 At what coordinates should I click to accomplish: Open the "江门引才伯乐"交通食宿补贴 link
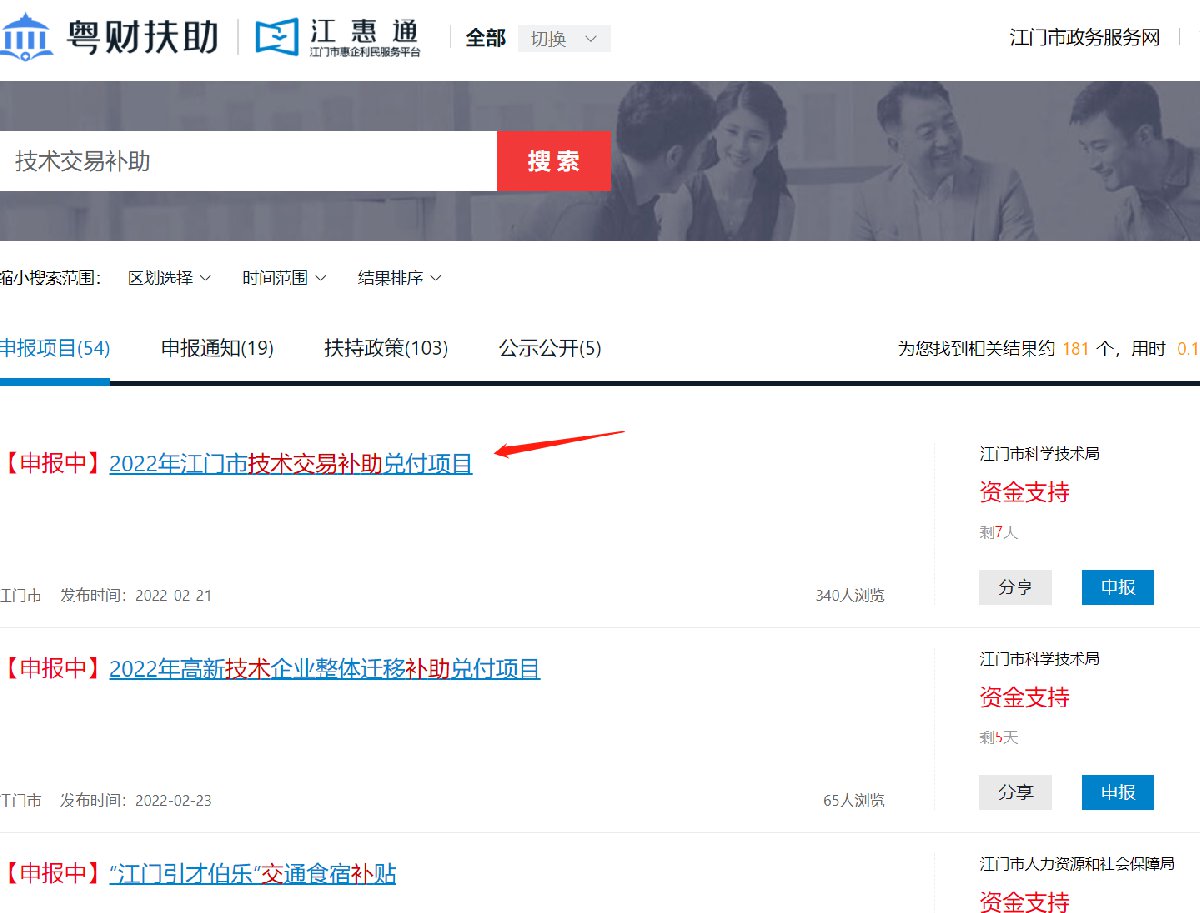tap(253, 874)
